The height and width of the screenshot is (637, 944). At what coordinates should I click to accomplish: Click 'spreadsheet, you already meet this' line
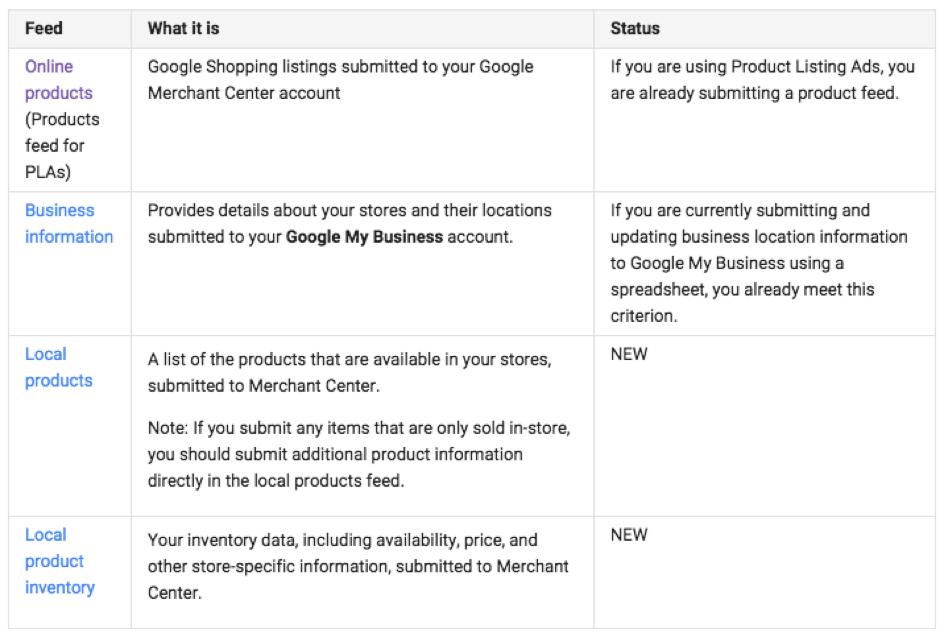(x=742, y=290)
